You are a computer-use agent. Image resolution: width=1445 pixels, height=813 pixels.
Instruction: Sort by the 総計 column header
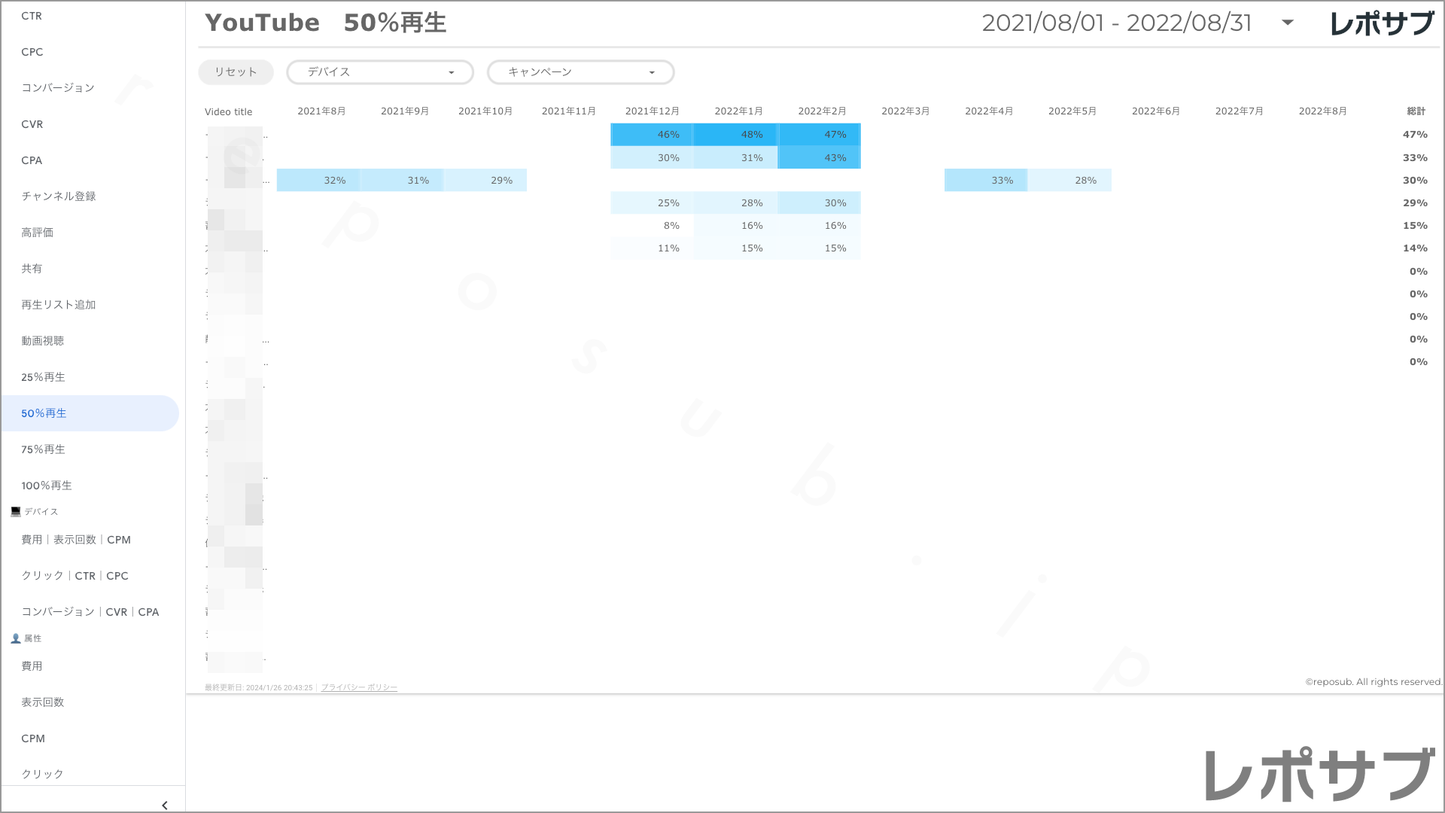(x=1415, y=111)
